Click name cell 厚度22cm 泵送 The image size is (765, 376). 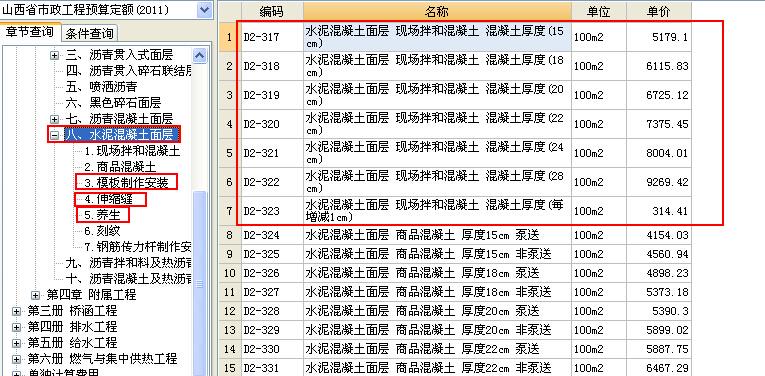point(437,350)
